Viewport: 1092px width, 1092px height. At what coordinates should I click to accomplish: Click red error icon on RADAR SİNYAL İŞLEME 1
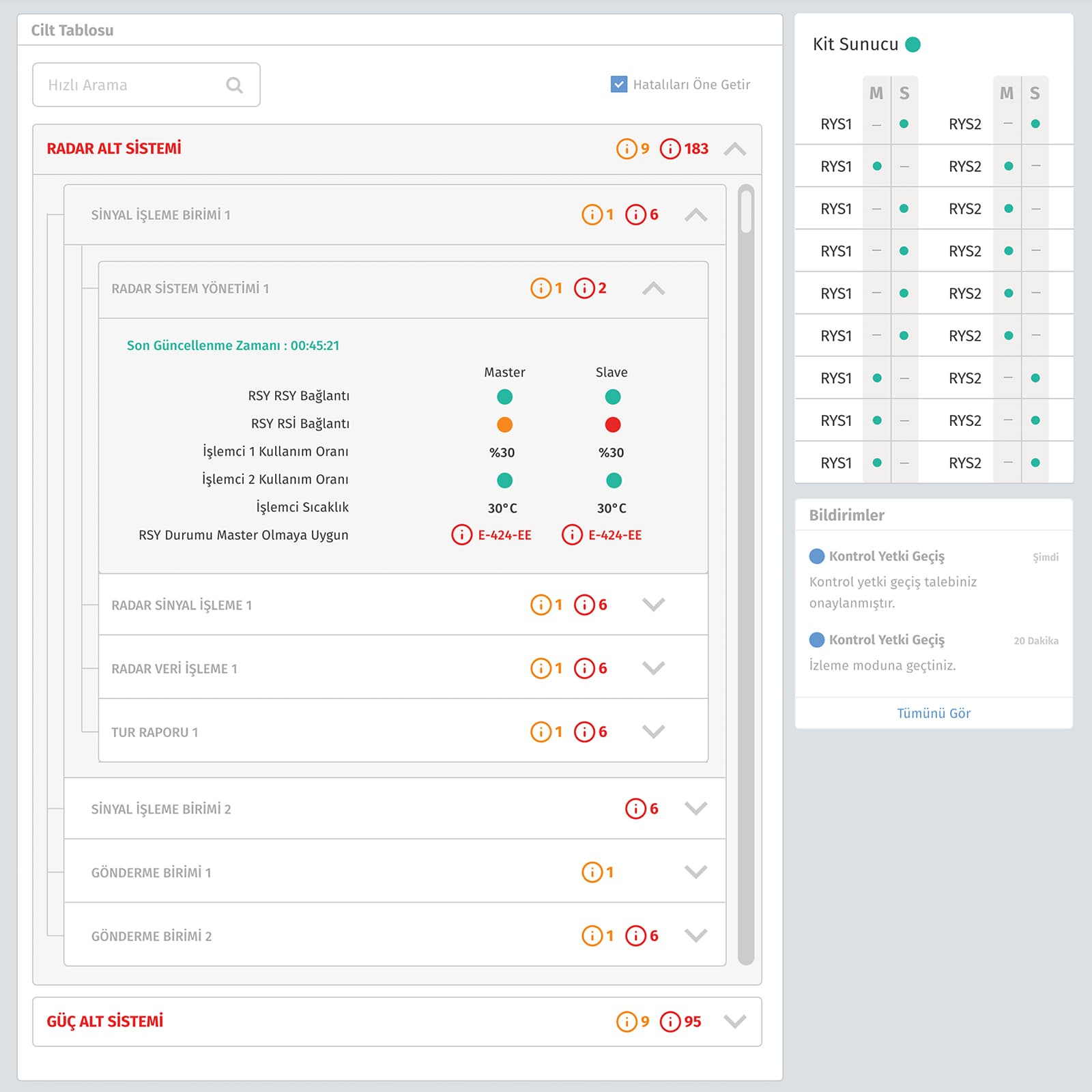(584, 605)
